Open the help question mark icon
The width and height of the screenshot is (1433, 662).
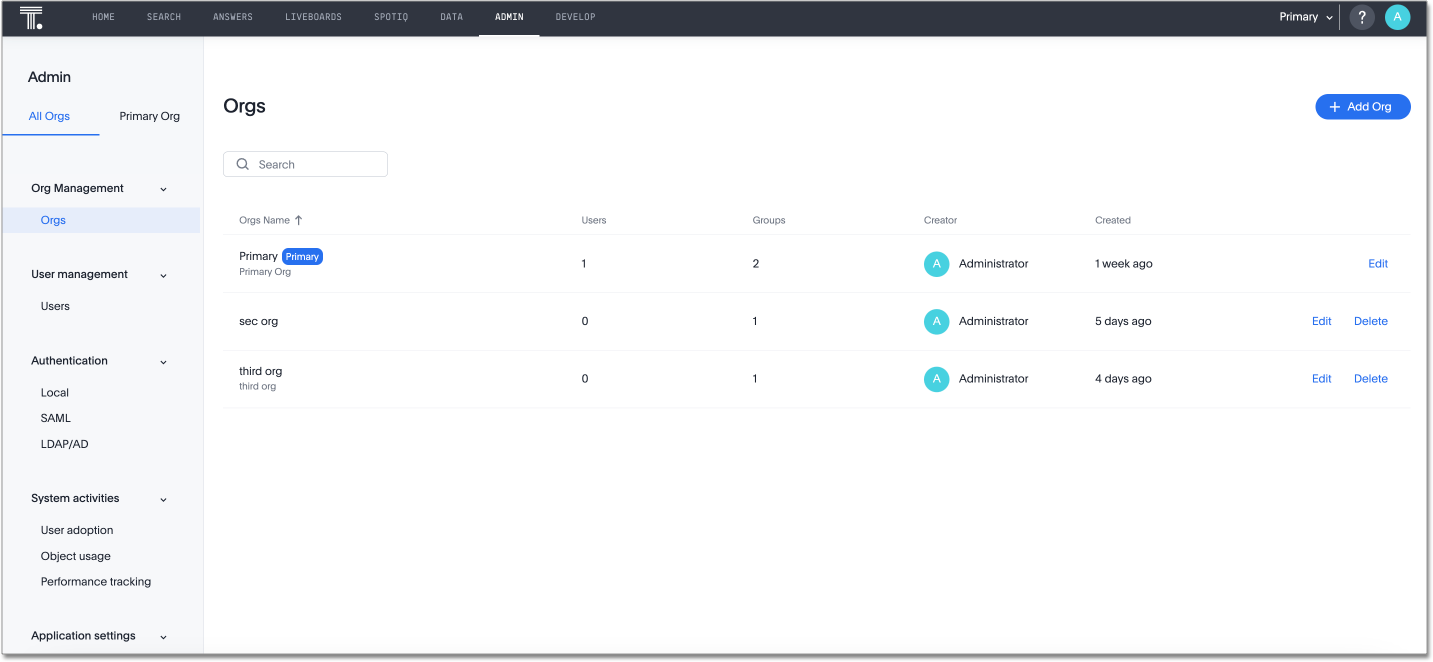[1361, 17]
